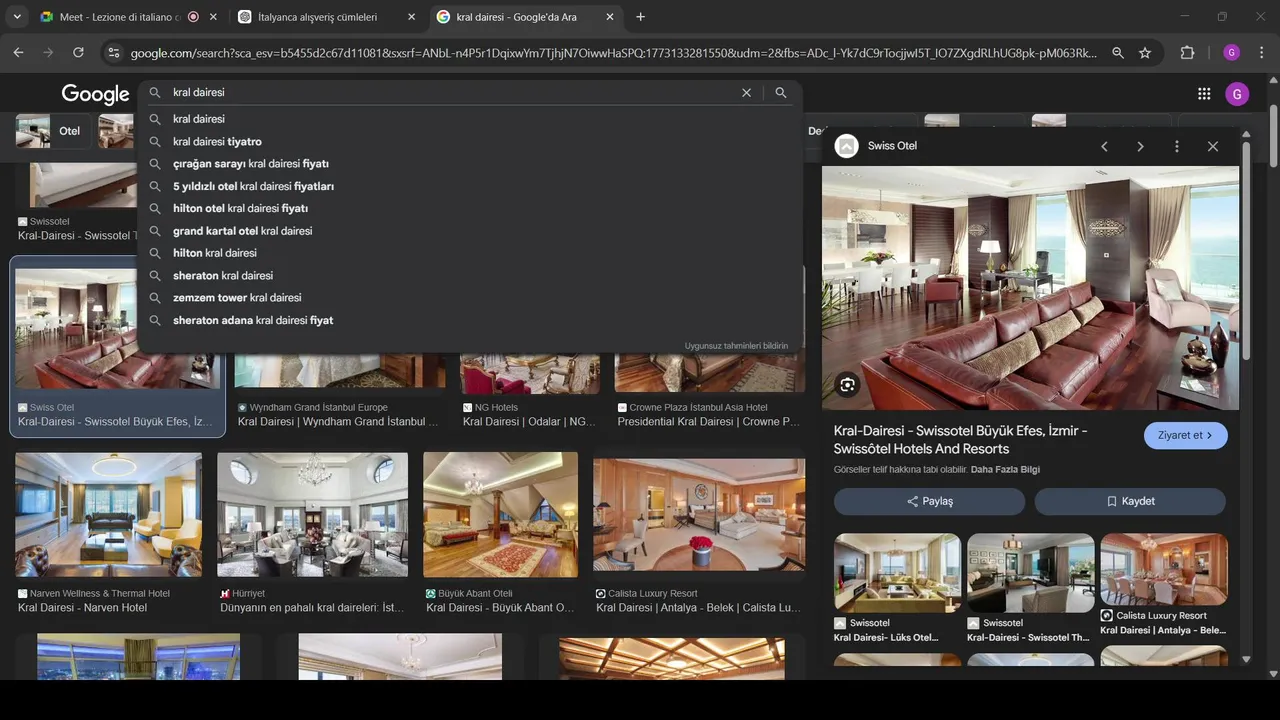Screen dimensions: 1280x720
Task: View the site information icon in the address bar
Action: [x=113, y=53]
